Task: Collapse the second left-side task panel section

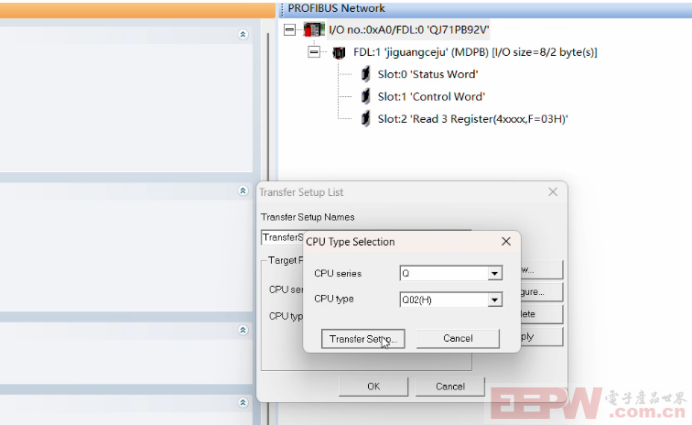Action: point(243,191)
